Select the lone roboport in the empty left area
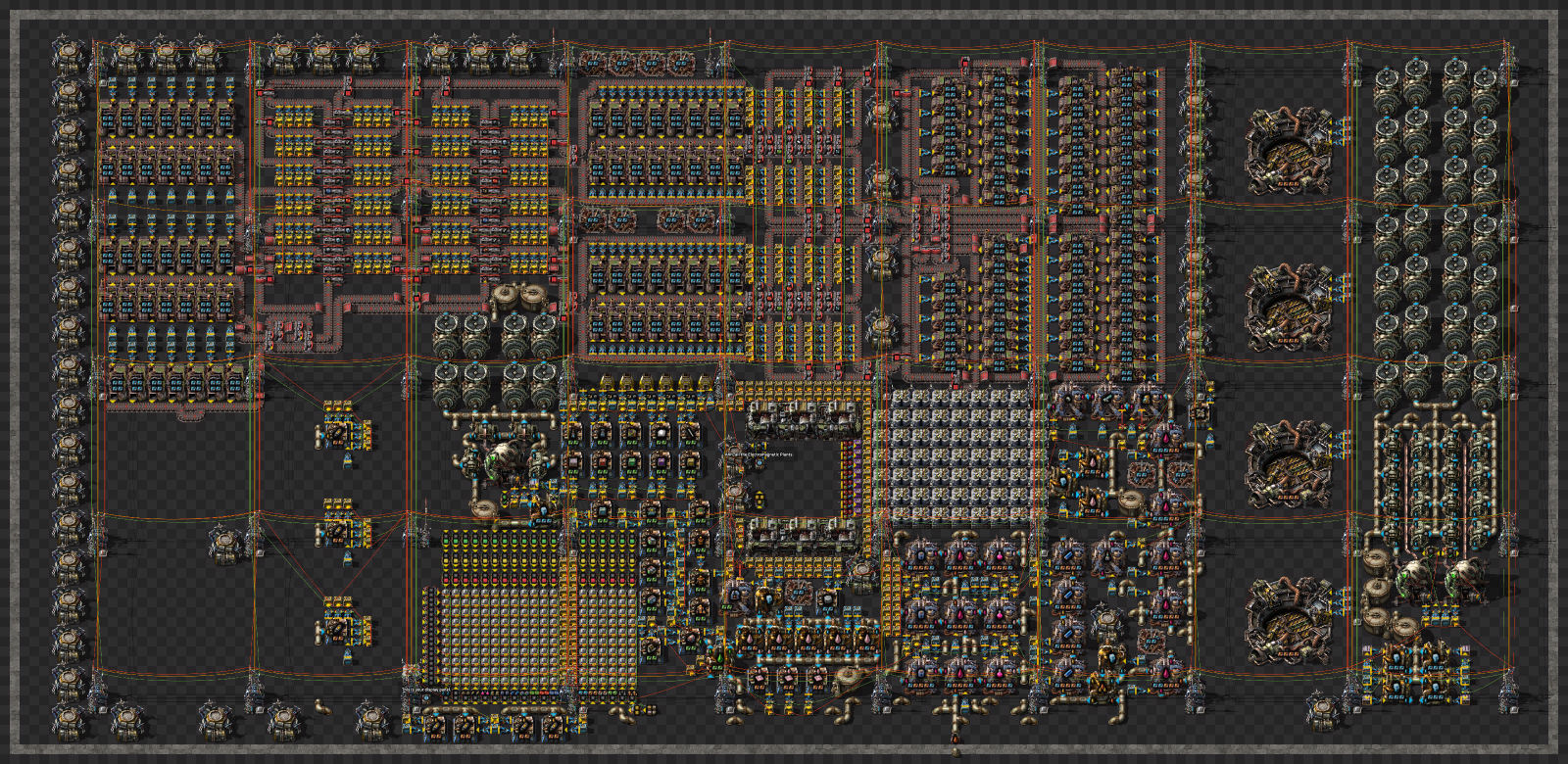 click(227, 545)
